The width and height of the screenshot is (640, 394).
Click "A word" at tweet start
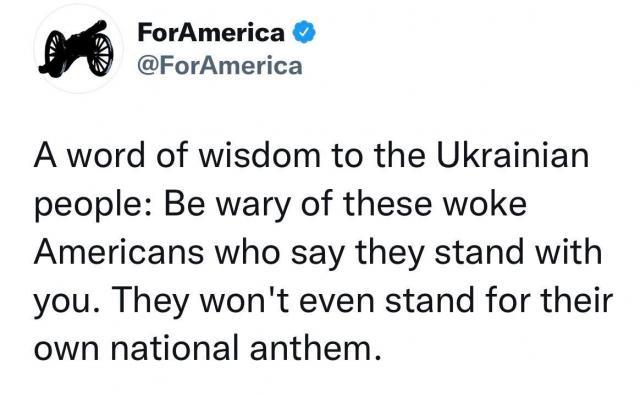click(89, 156)
